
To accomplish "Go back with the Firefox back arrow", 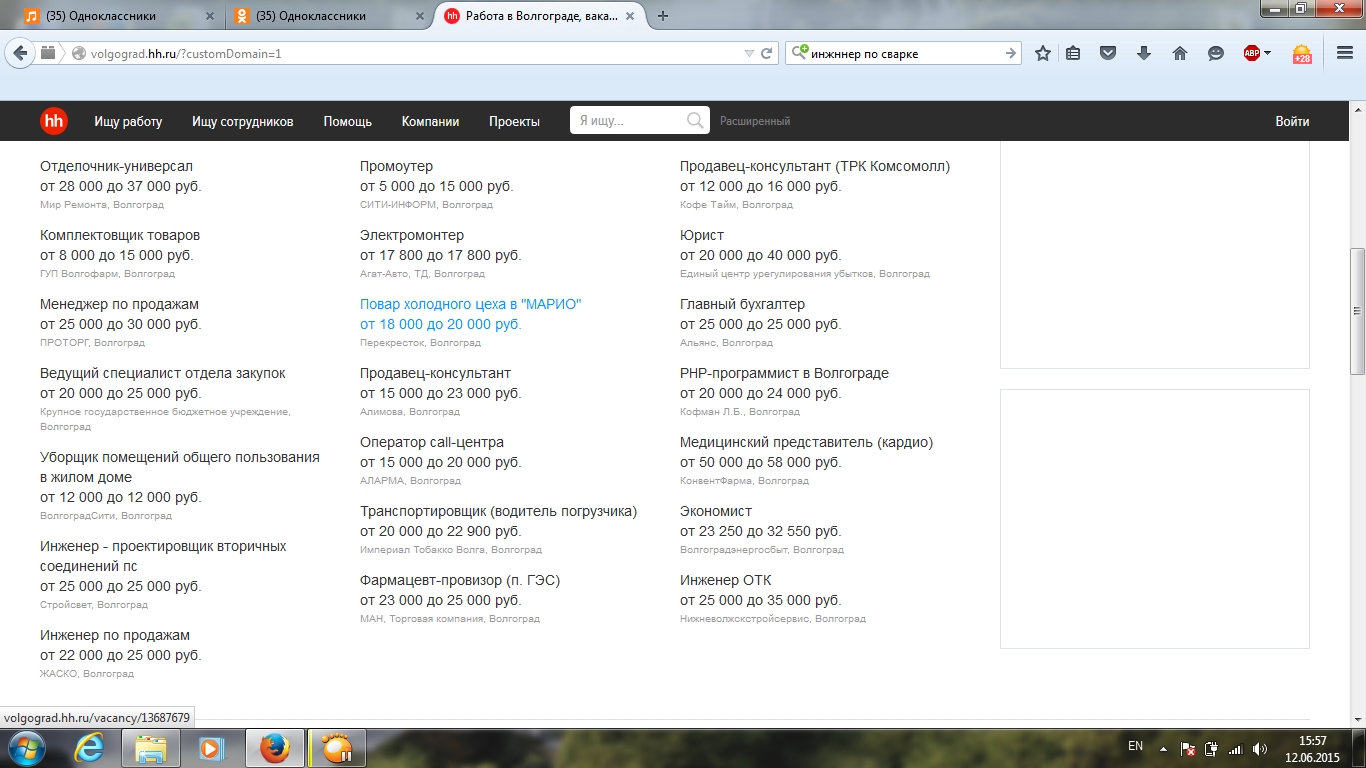I will [21, 53].
